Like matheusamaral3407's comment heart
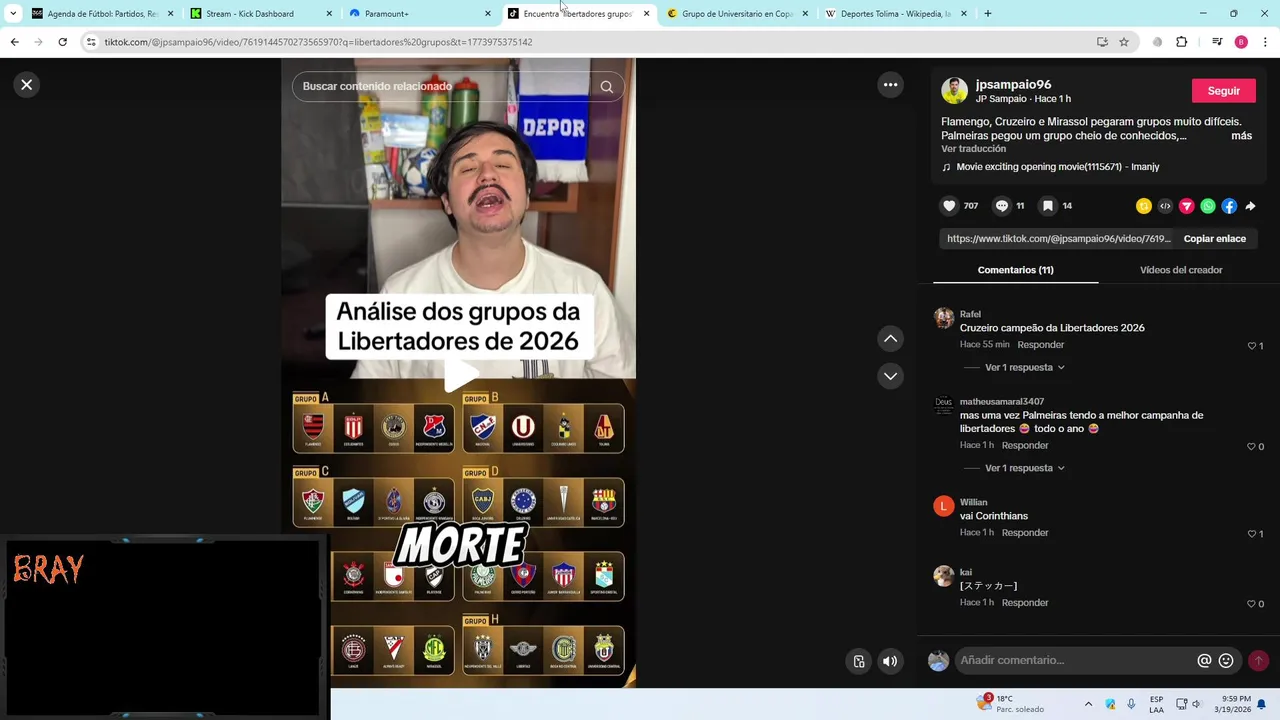The image size is (1280, 720). [1251, 447]
